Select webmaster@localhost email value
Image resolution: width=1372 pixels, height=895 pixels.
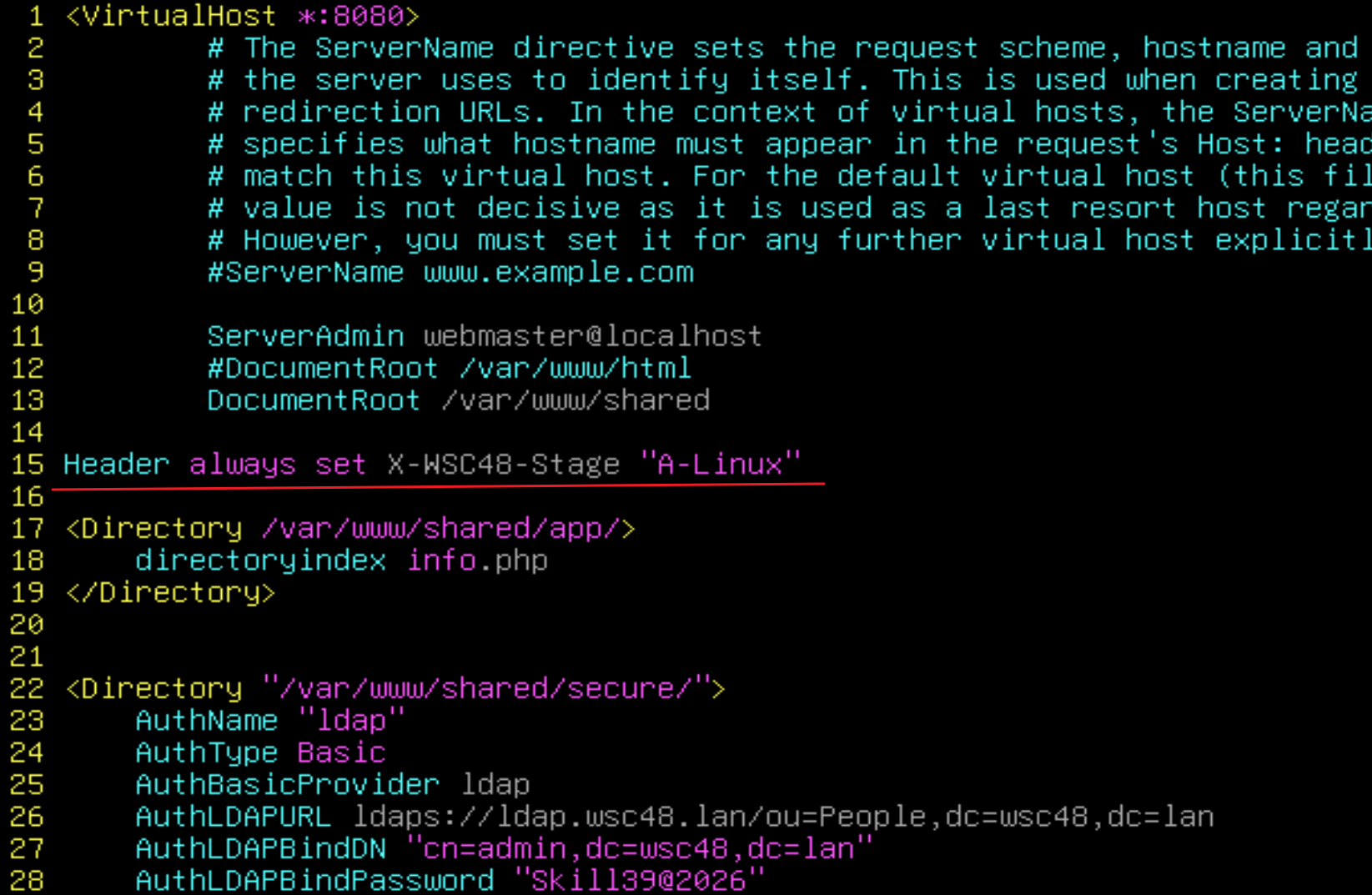pos(592,336)
